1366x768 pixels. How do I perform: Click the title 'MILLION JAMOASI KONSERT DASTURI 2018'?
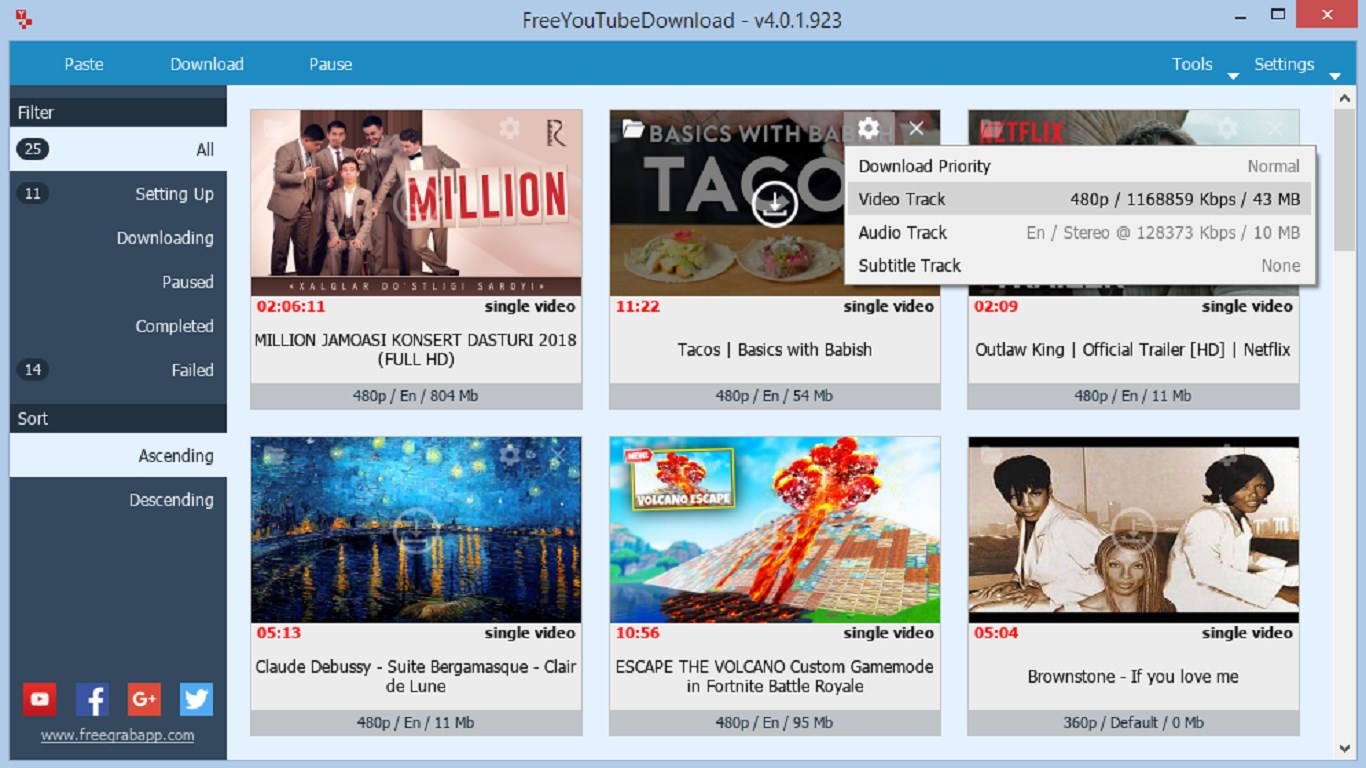(416, 349)
